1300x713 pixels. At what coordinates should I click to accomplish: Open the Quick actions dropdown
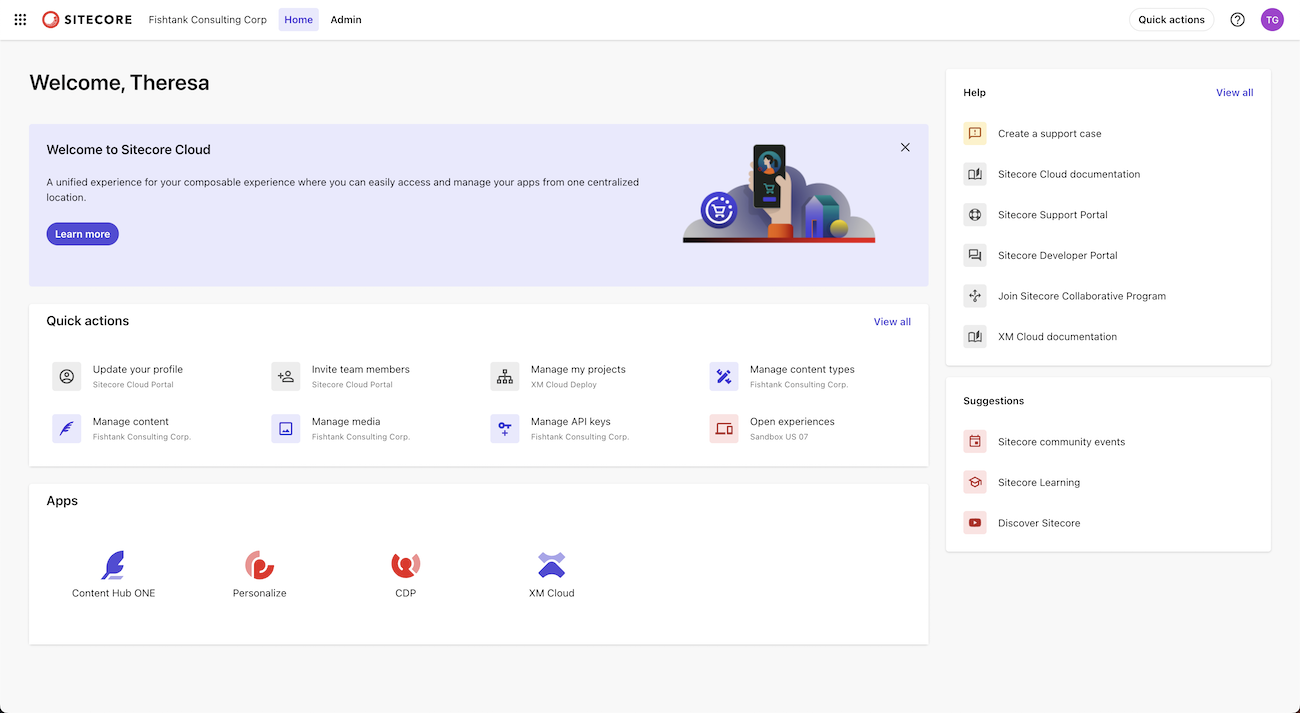coord(1171,18)
